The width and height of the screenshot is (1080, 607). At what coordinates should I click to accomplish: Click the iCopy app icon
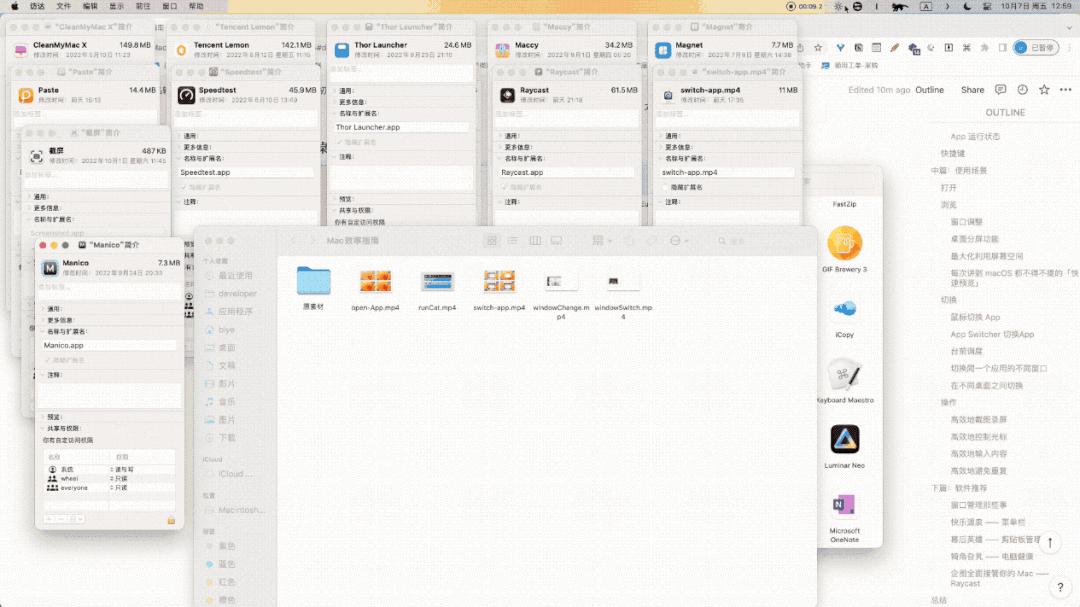coord(844,309)
